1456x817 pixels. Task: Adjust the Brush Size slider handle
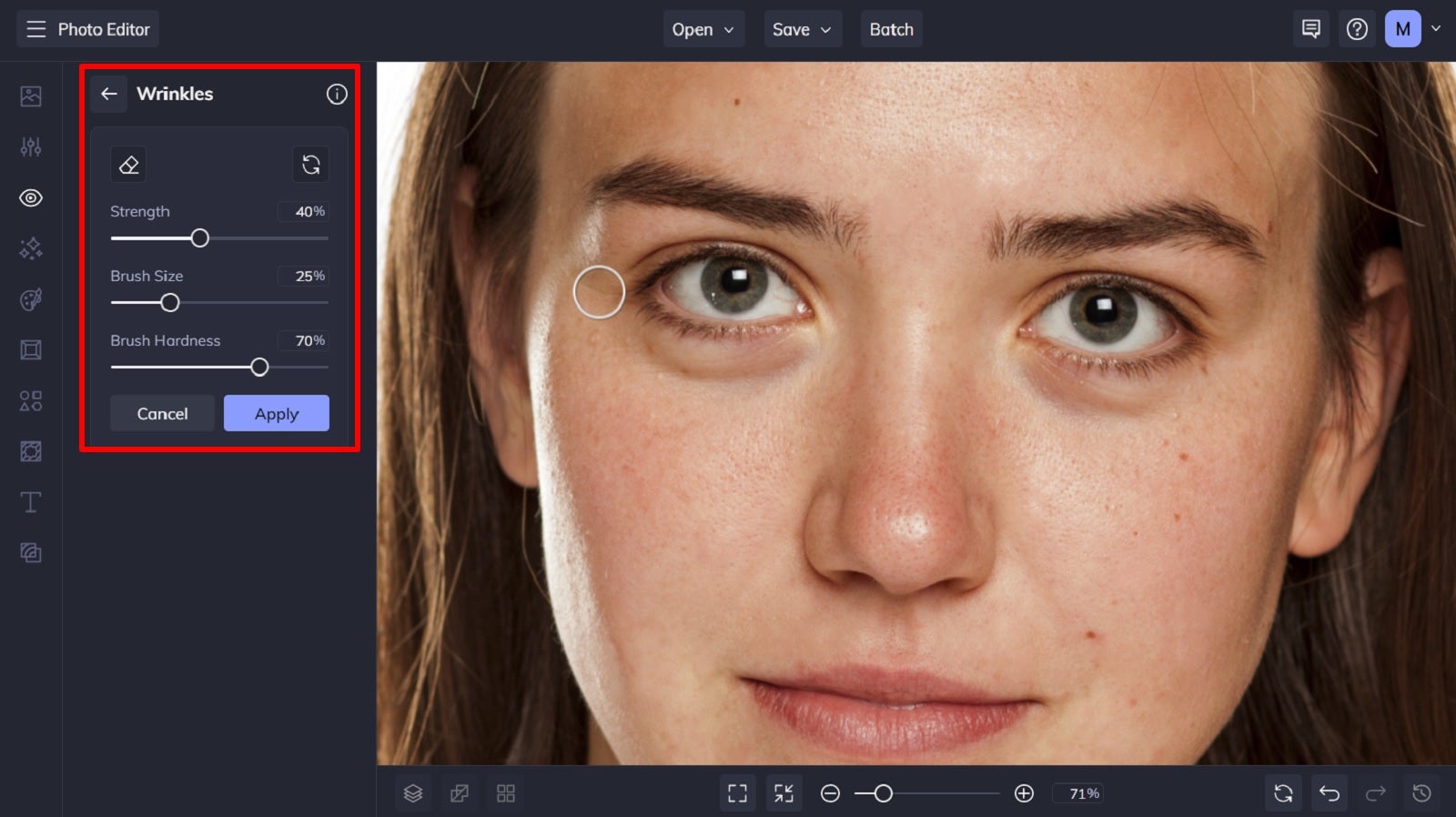169,303
